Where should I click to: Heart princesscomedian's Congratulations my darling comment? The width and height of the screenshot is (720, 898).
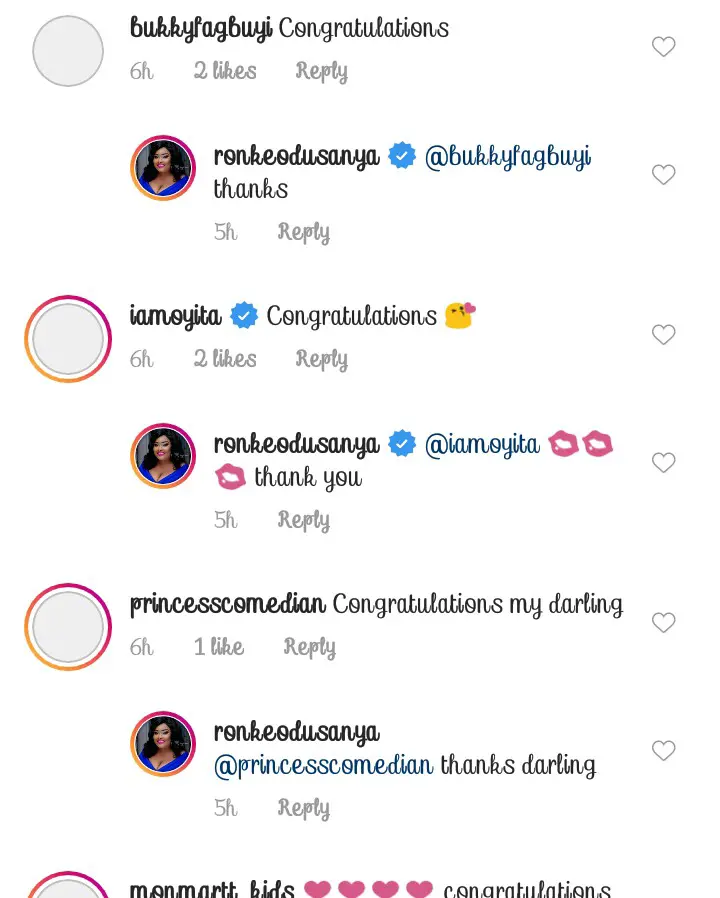(664, 623)
